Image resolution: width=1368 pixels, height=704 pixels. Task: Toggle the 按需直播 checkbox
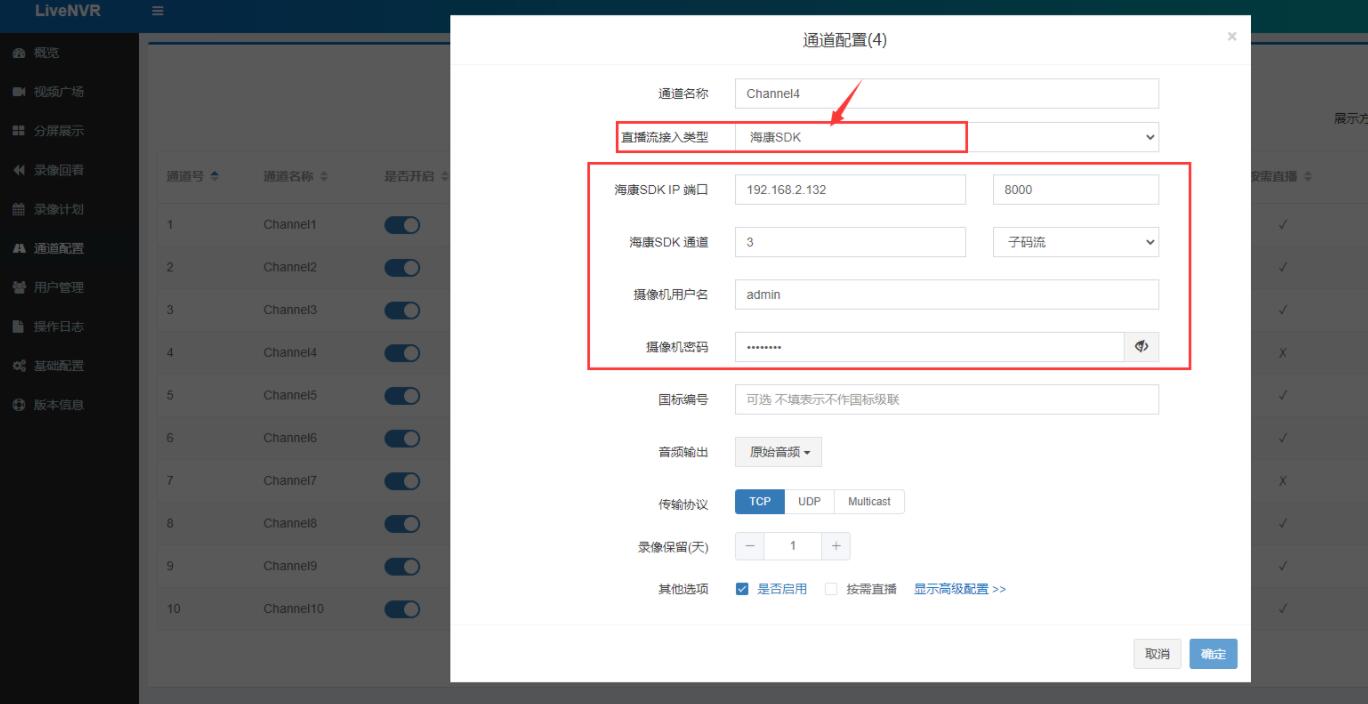point(831,589)
